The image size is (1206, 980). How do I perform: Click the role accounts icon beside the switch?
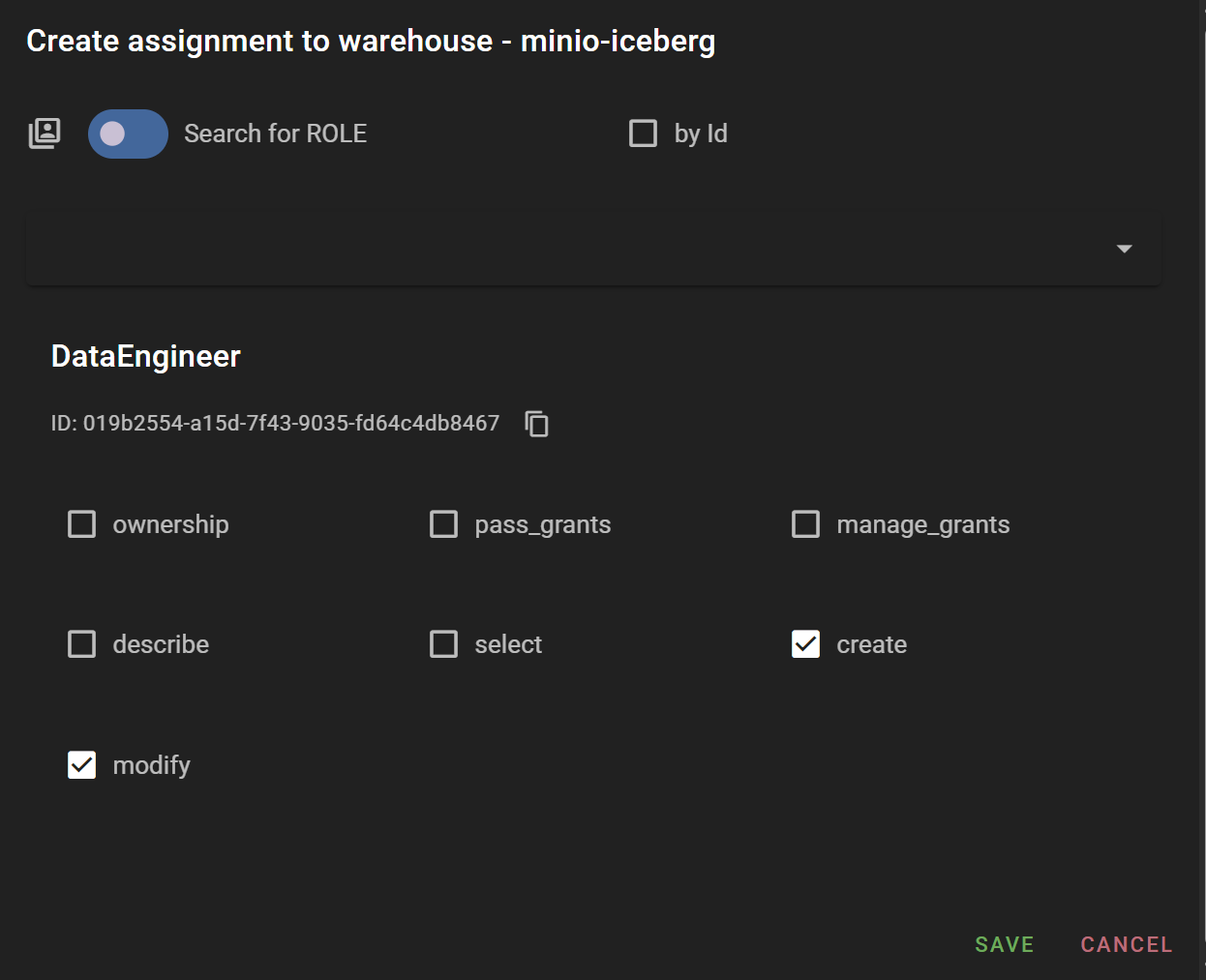click(45, 134)
